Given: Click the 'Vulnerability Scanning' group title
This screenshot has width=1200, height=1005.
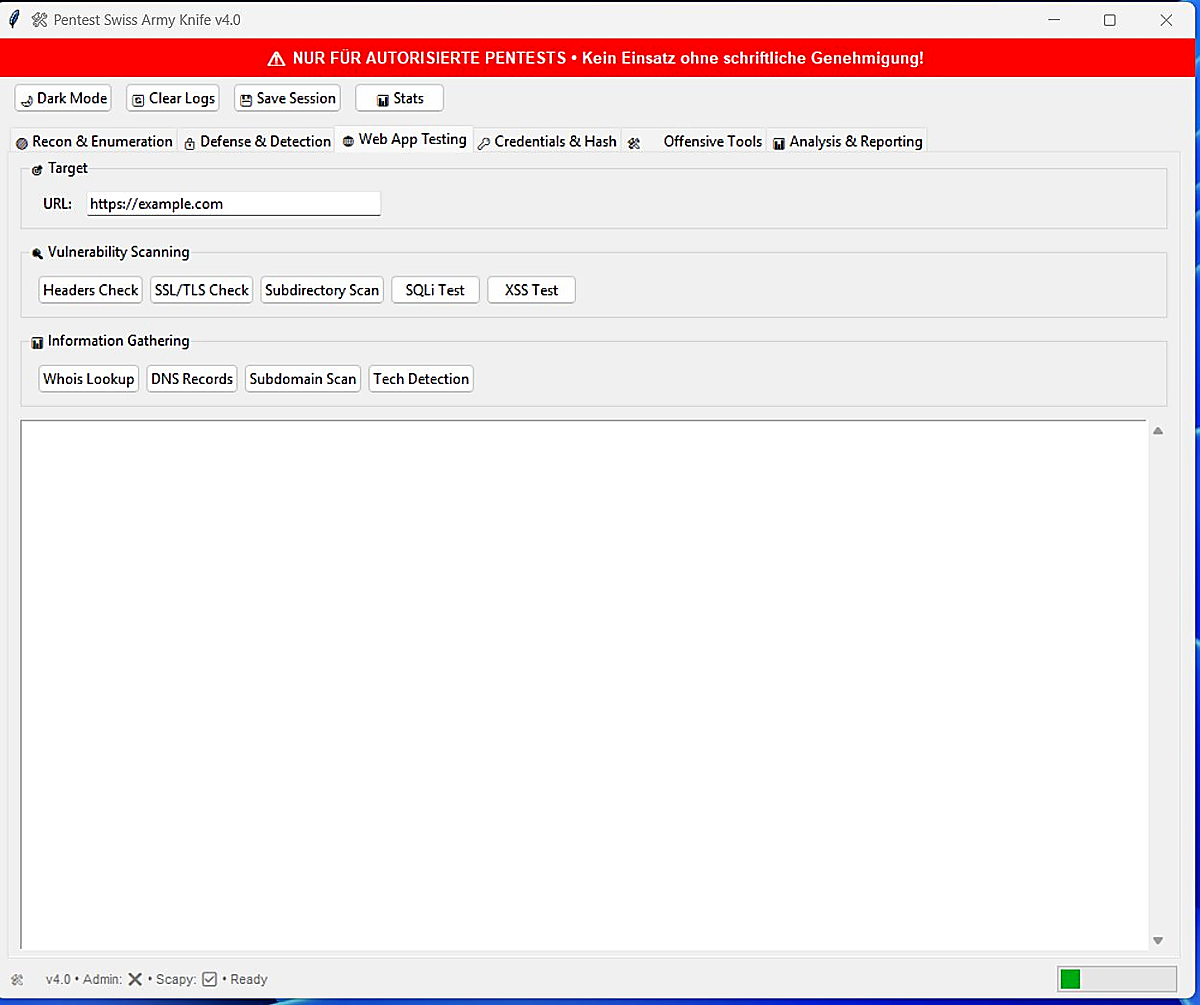Looking at the screenshot, I should coord(118,252).
